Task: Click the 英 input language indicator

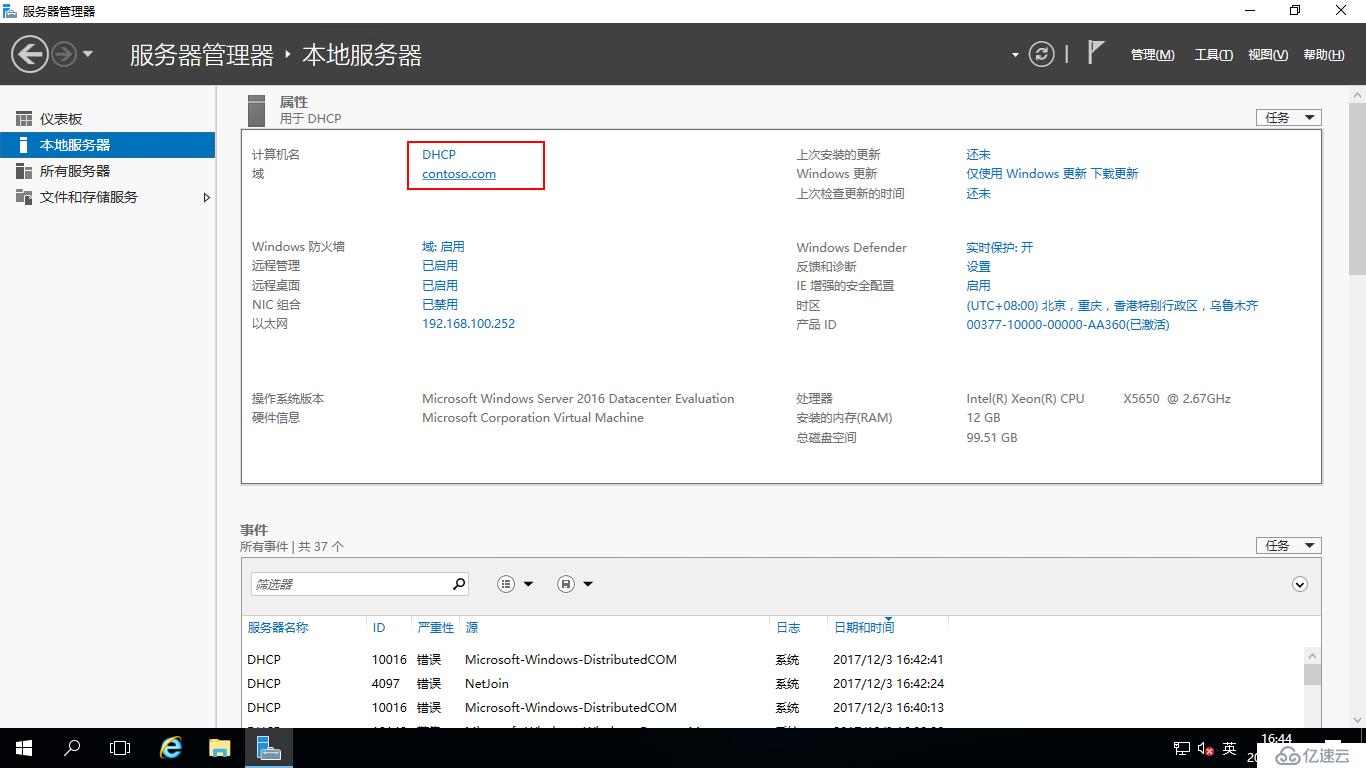Action: (x=1230, y=748)
